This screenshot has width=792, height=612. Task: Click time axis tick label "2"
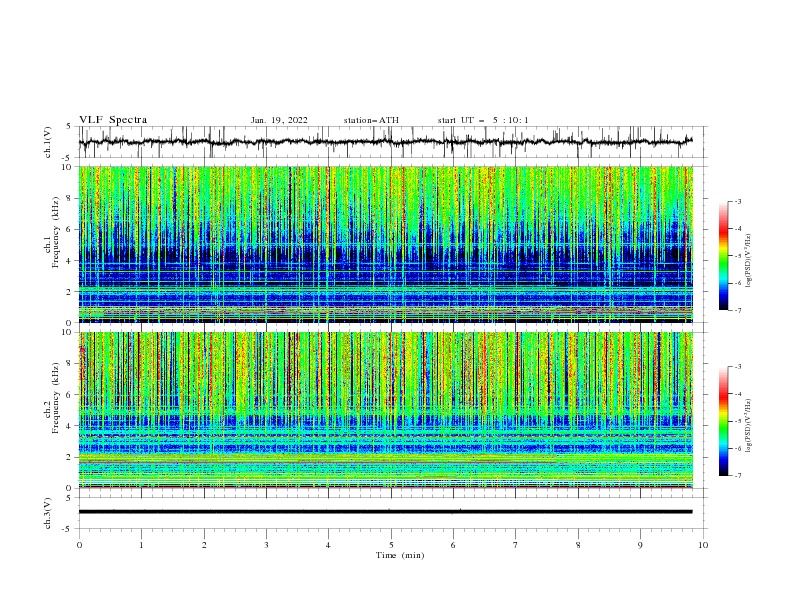pyautogui.click(x=204, y=545)
